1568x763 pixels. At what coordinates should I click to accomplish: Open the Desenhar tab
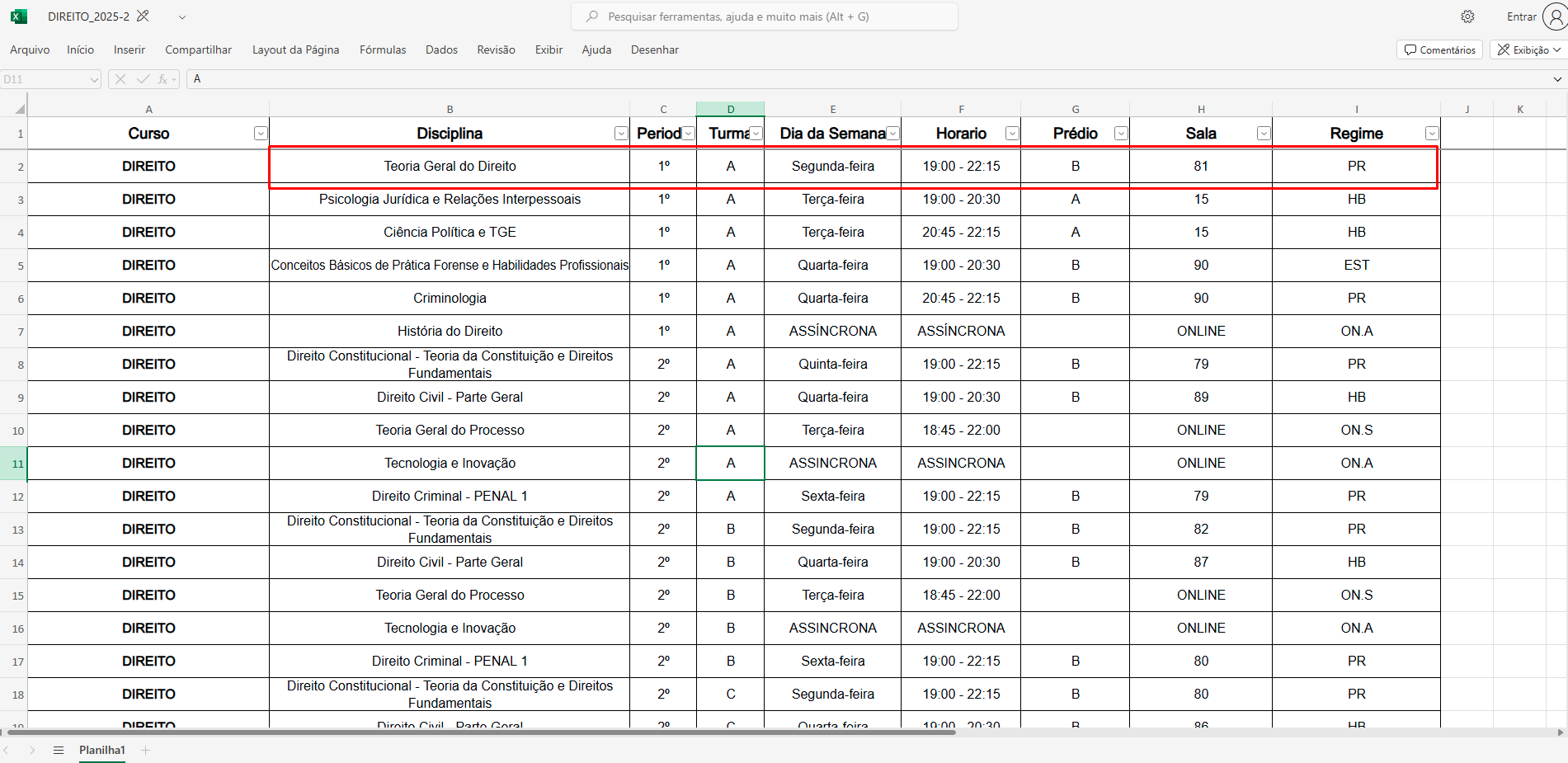[655, 49]
